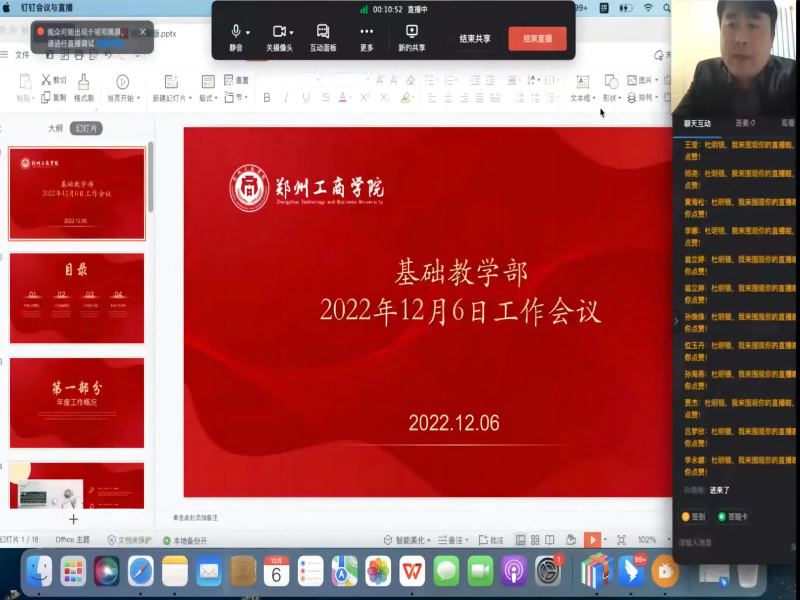This screenshot has height=600, width=800.
Task: Toggle Bold formatting
Action: point(267,97)
